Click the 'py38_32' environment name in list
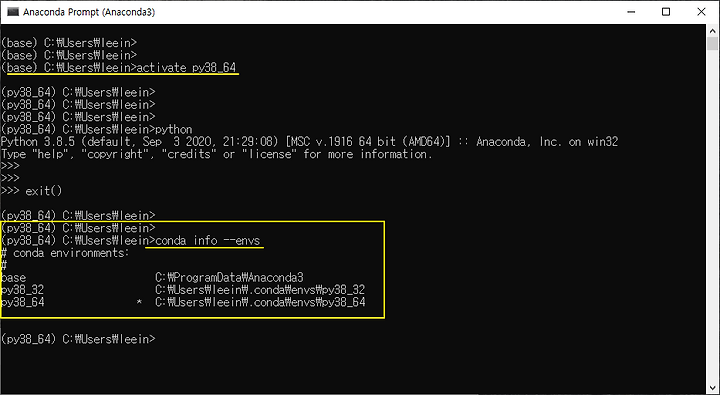 tap(22, 290)
